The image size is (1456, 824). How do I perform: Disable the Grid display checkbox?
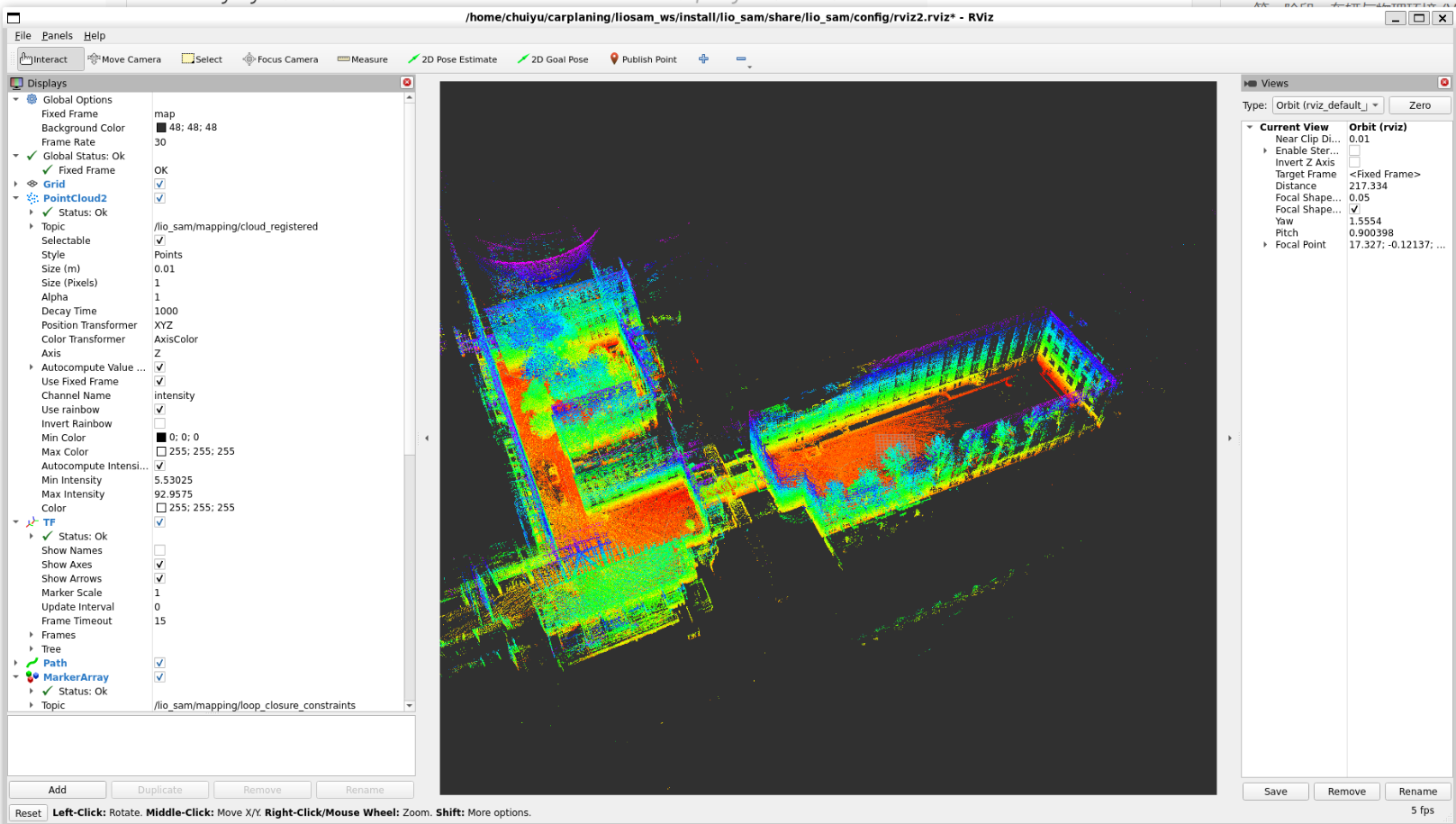tap(159, 185)
